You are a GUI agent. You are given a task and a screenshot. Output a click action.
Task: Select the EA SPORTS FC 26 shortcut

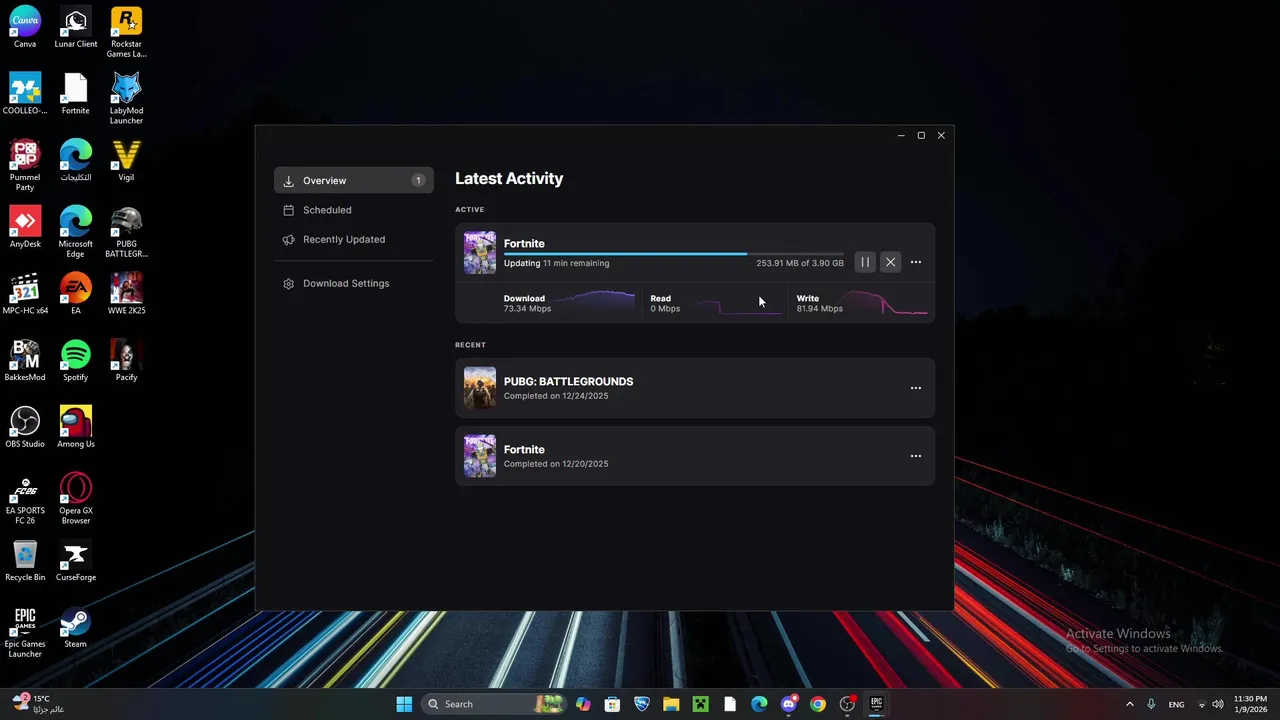[x=25, y=499]
